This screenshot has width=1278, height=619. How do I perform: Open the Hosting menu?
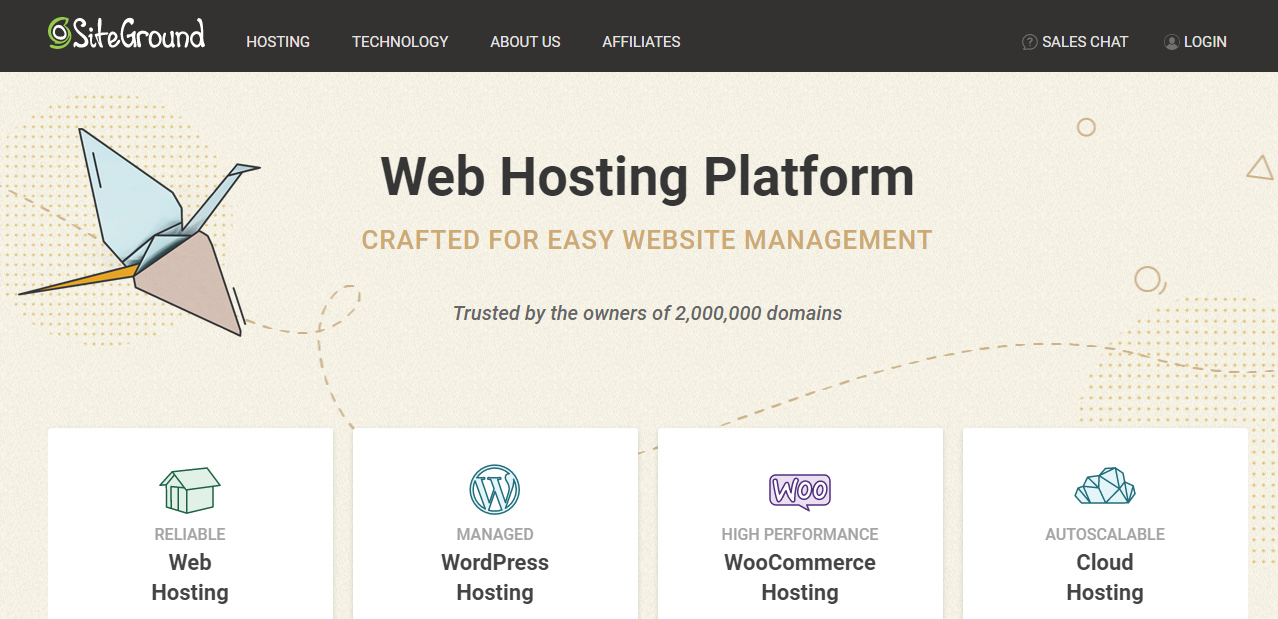[278, 42]
